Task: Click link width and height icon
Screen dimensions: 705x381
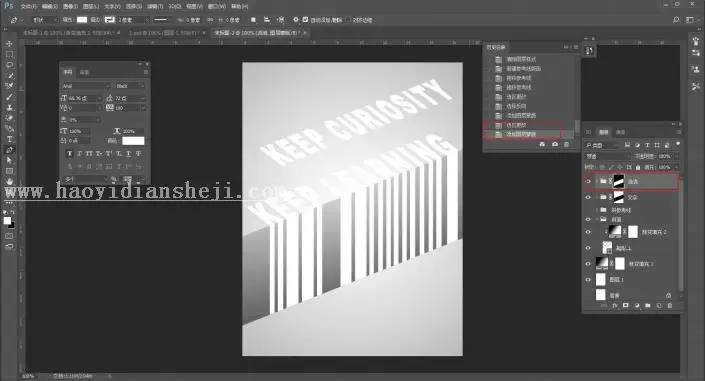Action: pos(210,20)
